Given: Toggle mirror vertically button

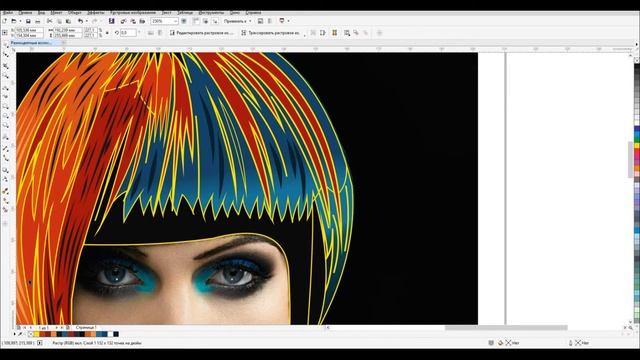Looking at the screenshot, I should (x=160, y=33).
